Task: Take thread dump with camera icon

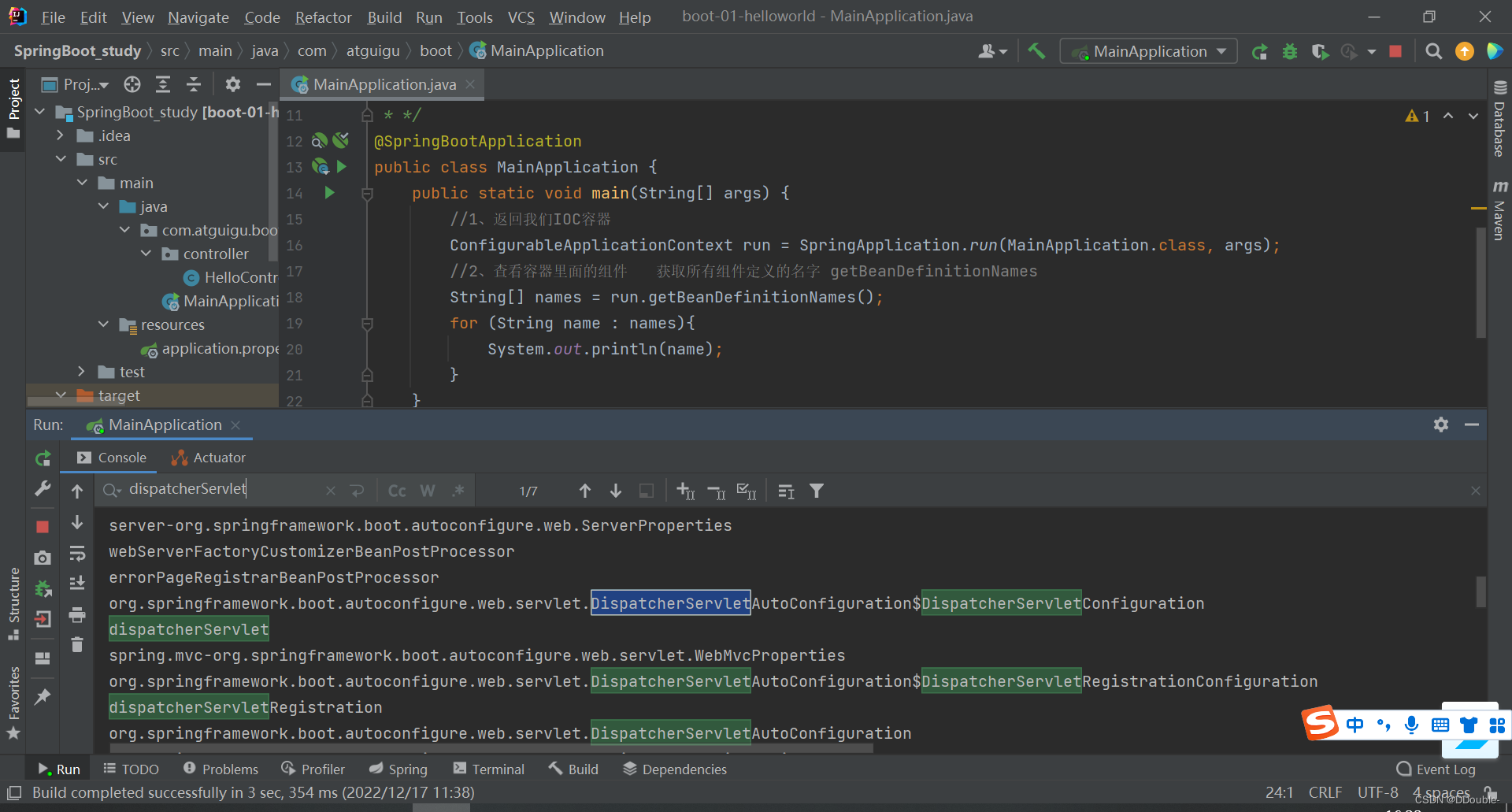Action: point(43,558)
